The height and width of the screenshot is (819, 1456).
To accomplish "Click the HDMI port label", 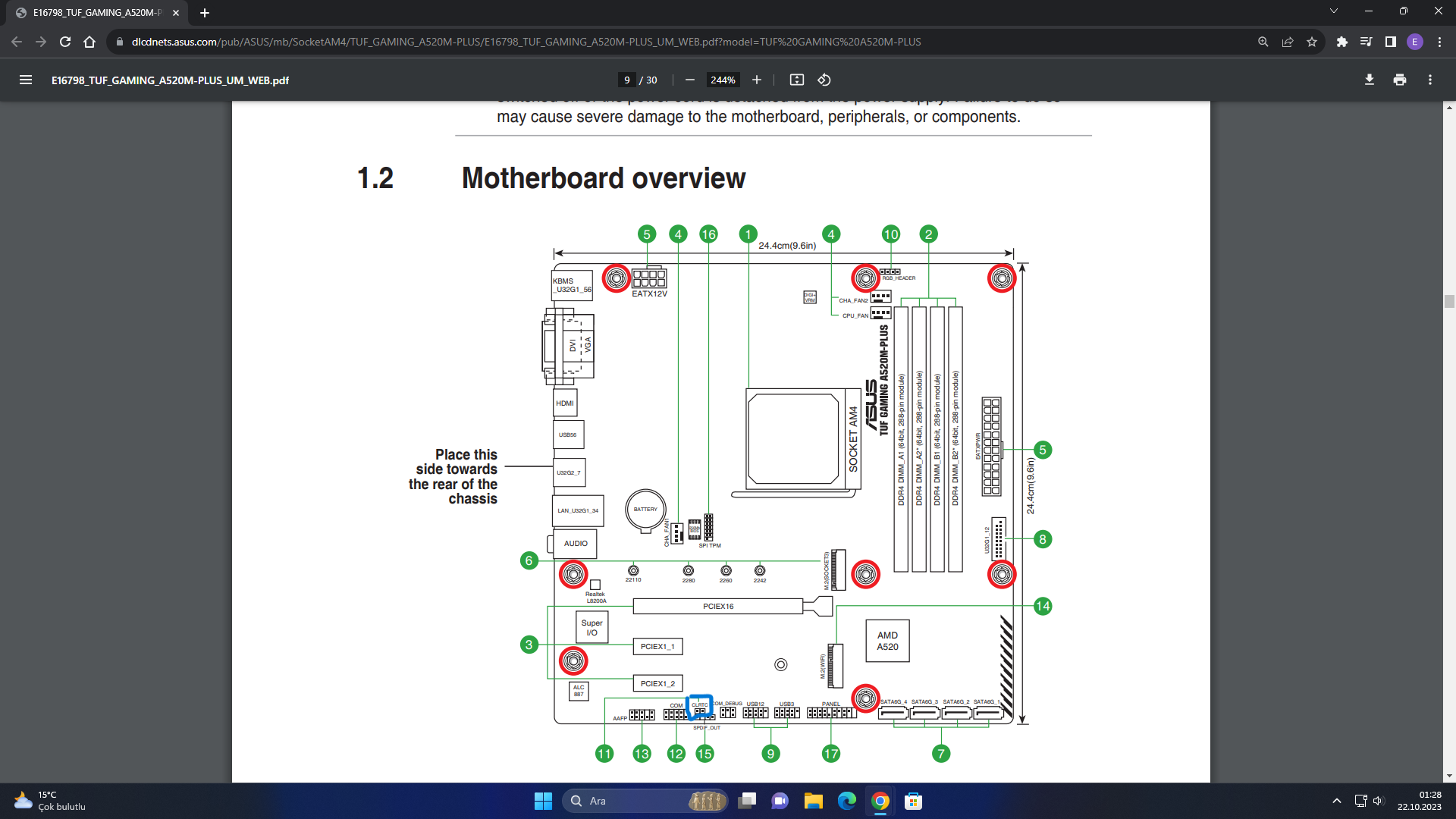I will [565, 403].
